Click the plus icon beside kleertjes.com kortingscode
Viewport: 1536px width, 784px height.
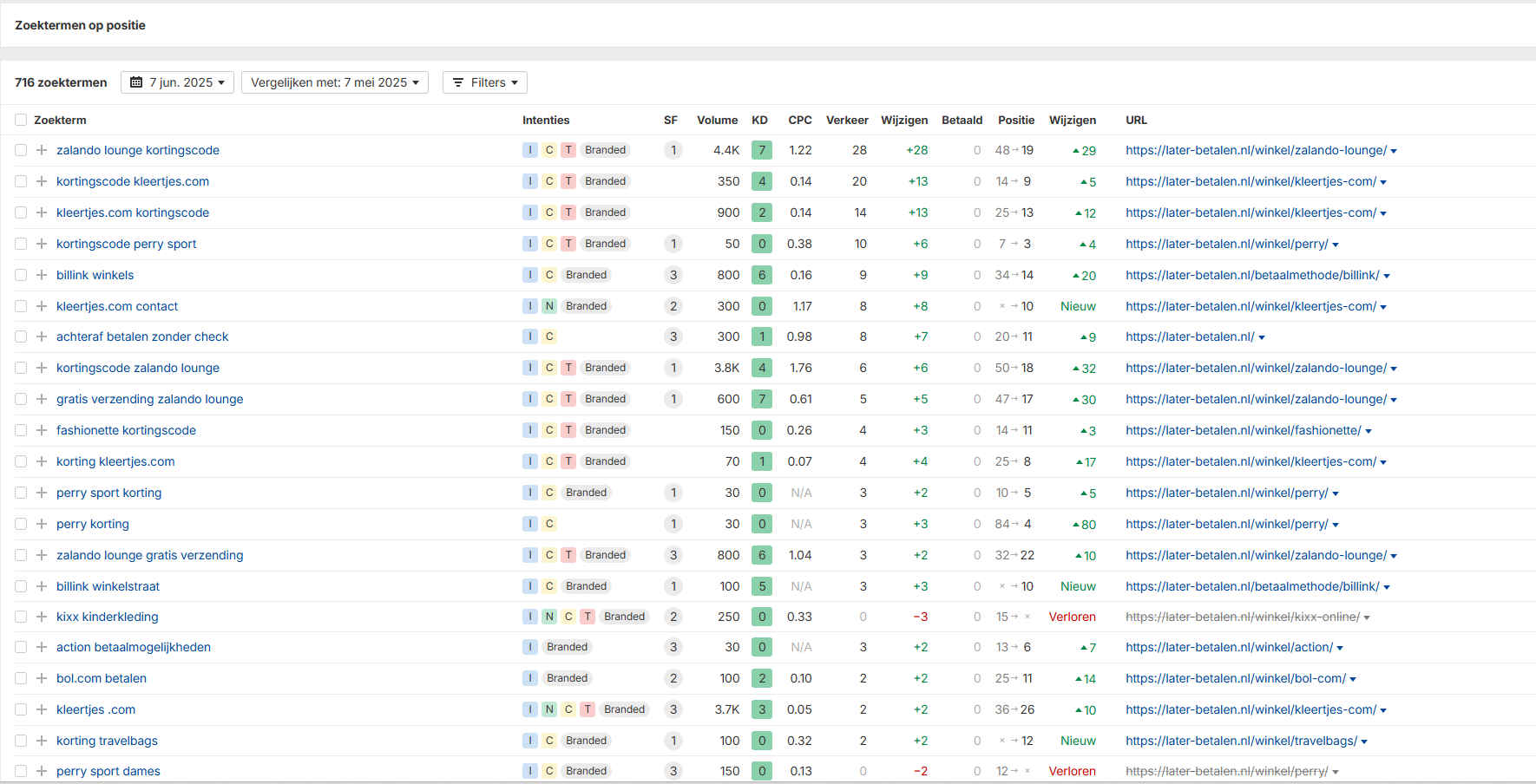tap(42, 212)
